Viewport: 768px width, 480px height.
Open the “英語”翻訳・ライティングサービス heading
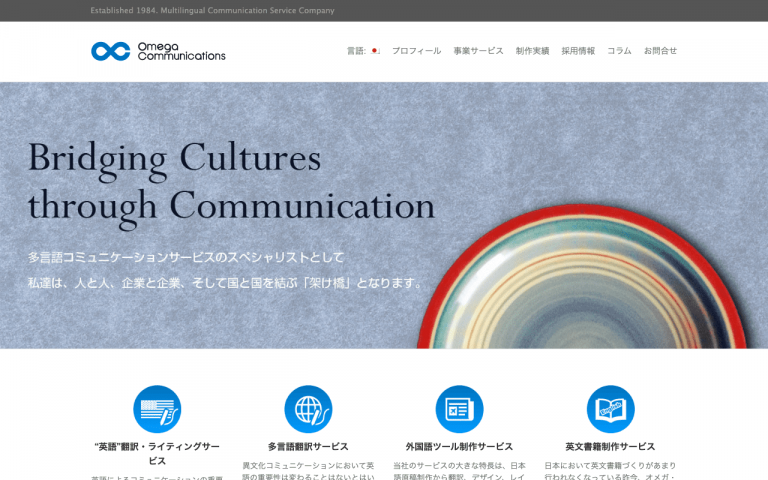coord(157,454)
